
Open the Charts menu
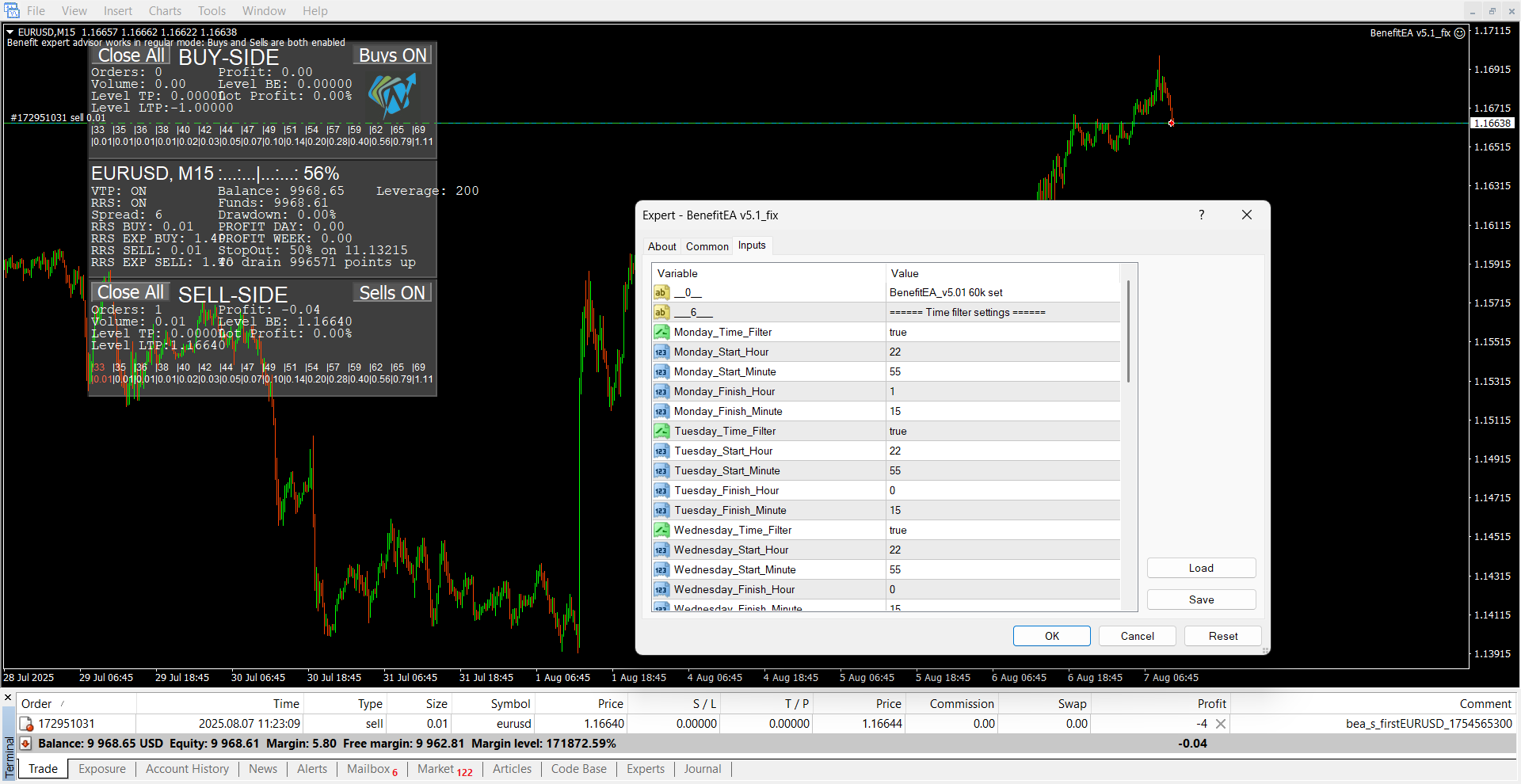coord(165,11)
